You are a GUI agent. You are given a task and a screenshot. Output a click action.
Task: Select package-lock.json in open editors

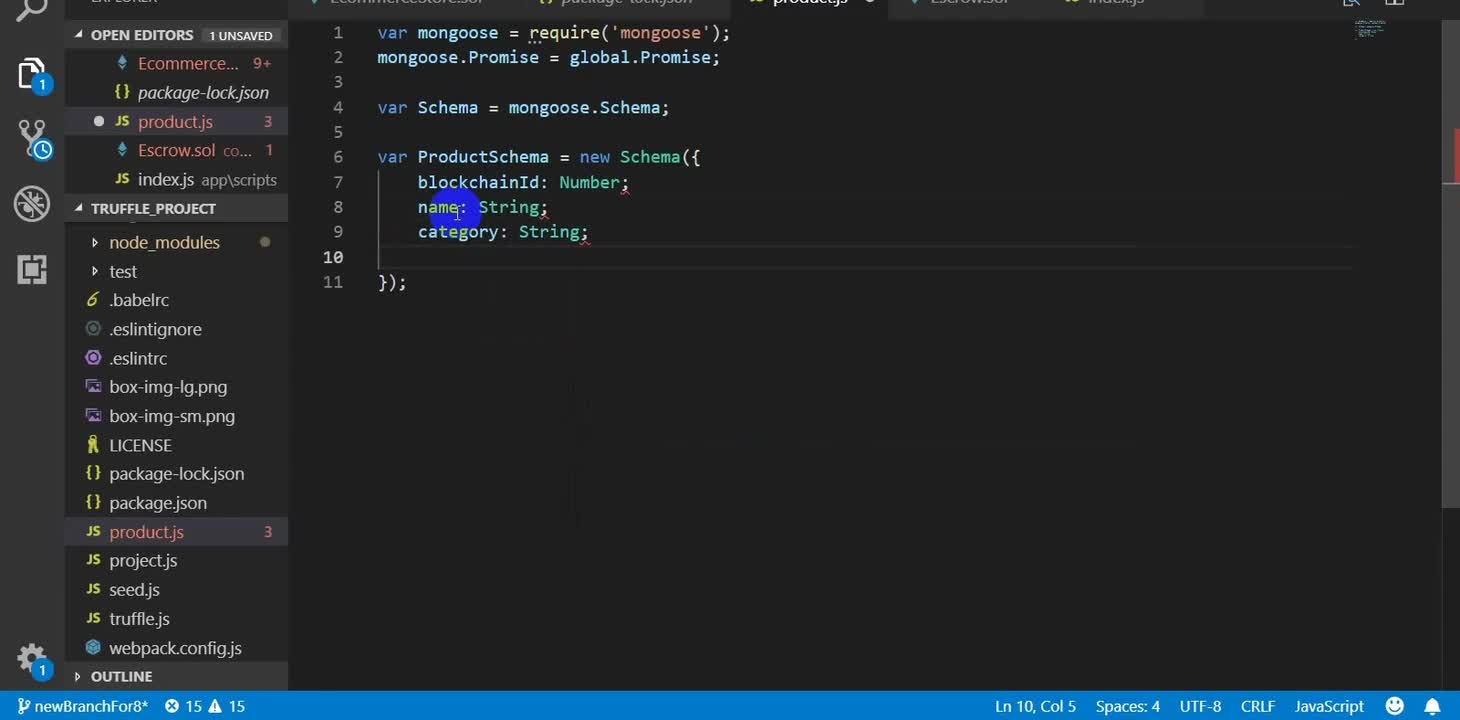coord(203,92)
